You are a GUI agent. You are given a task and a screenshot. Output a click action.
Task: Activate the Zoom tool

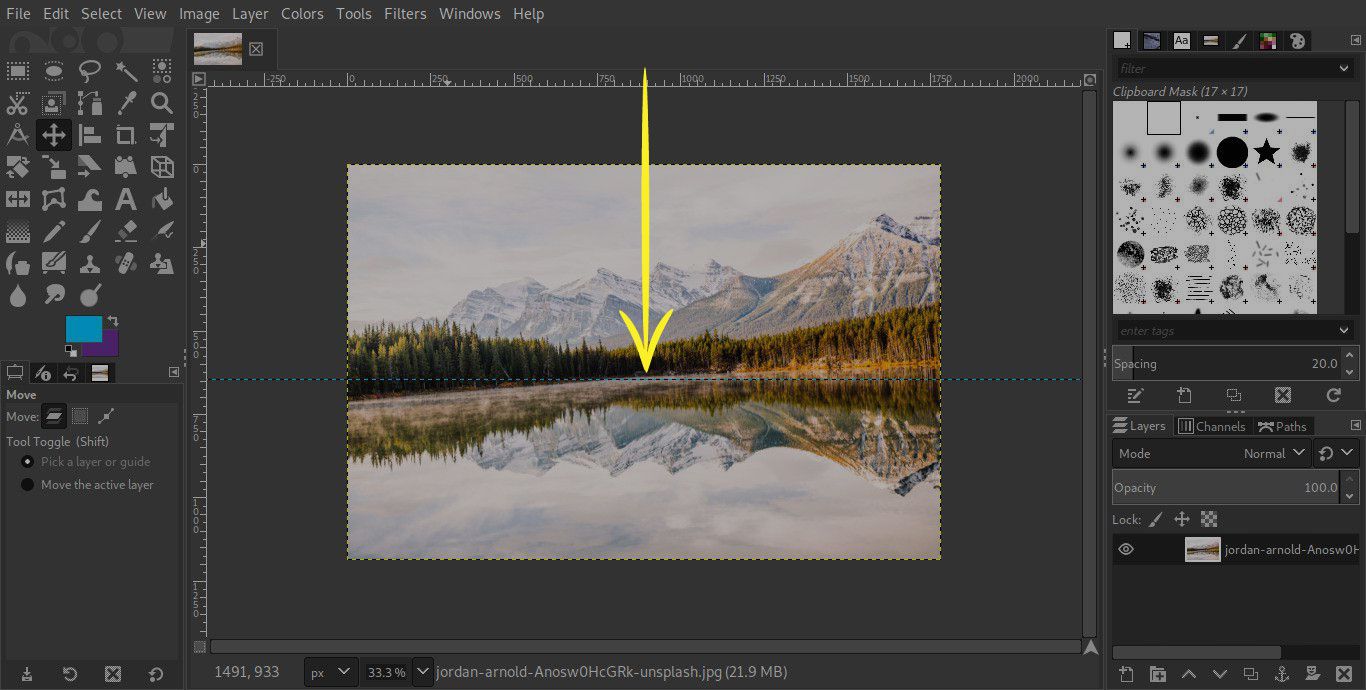(x=160, y=102)
